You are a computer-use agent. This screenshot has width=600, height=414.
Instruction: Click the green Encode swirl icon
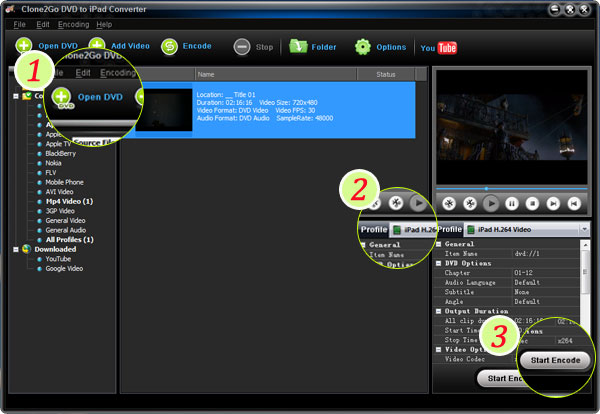tap(169, 47)
